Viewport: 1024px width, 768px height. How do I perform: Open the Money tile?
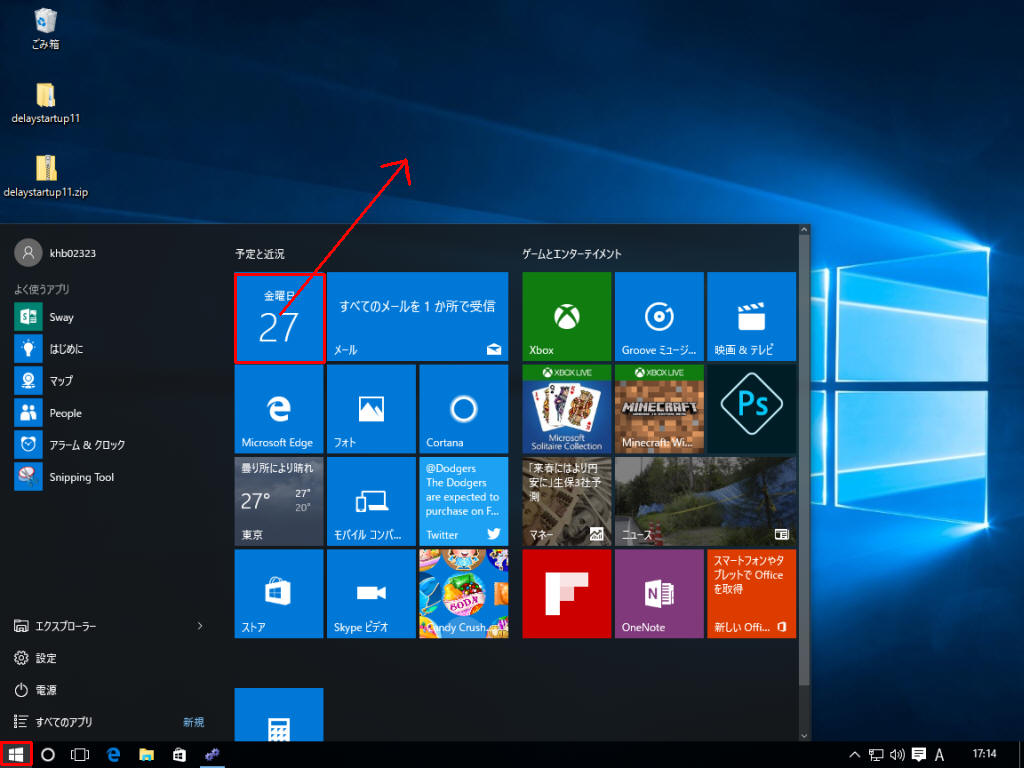point(566,502)
